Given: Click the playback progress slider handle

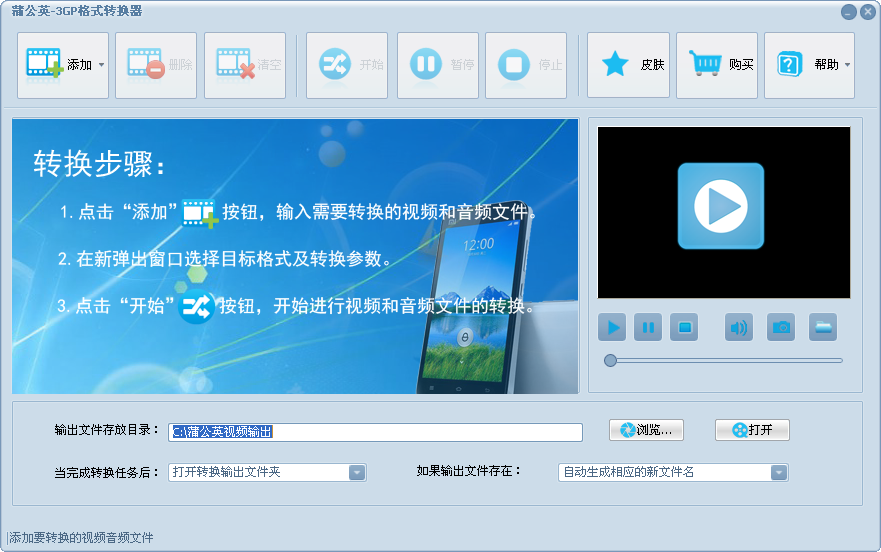Looking at the screenshot, I should tap(610, 360).
